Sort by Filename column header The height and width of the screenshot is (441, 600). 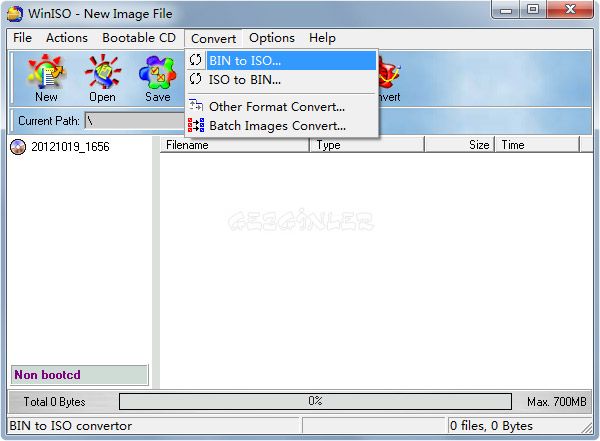pyautogui.click(x=234, y=145)
